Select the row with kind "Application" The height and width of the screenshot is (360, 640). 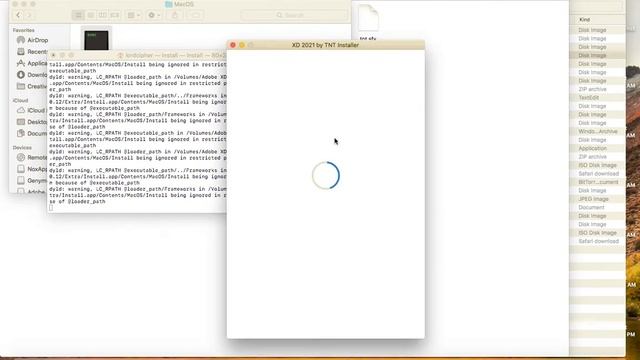tap(597, 148)
